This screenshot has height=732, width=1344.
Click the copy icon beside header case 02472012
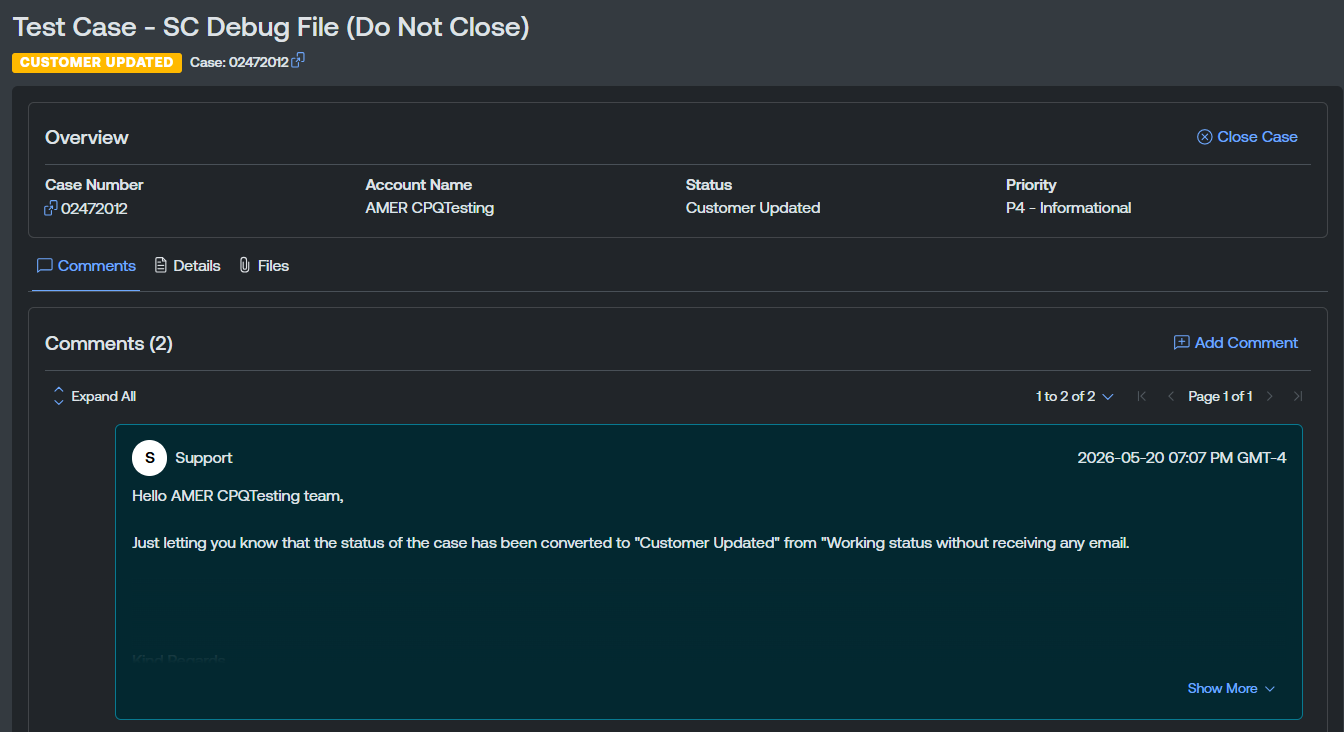point(298,61)
